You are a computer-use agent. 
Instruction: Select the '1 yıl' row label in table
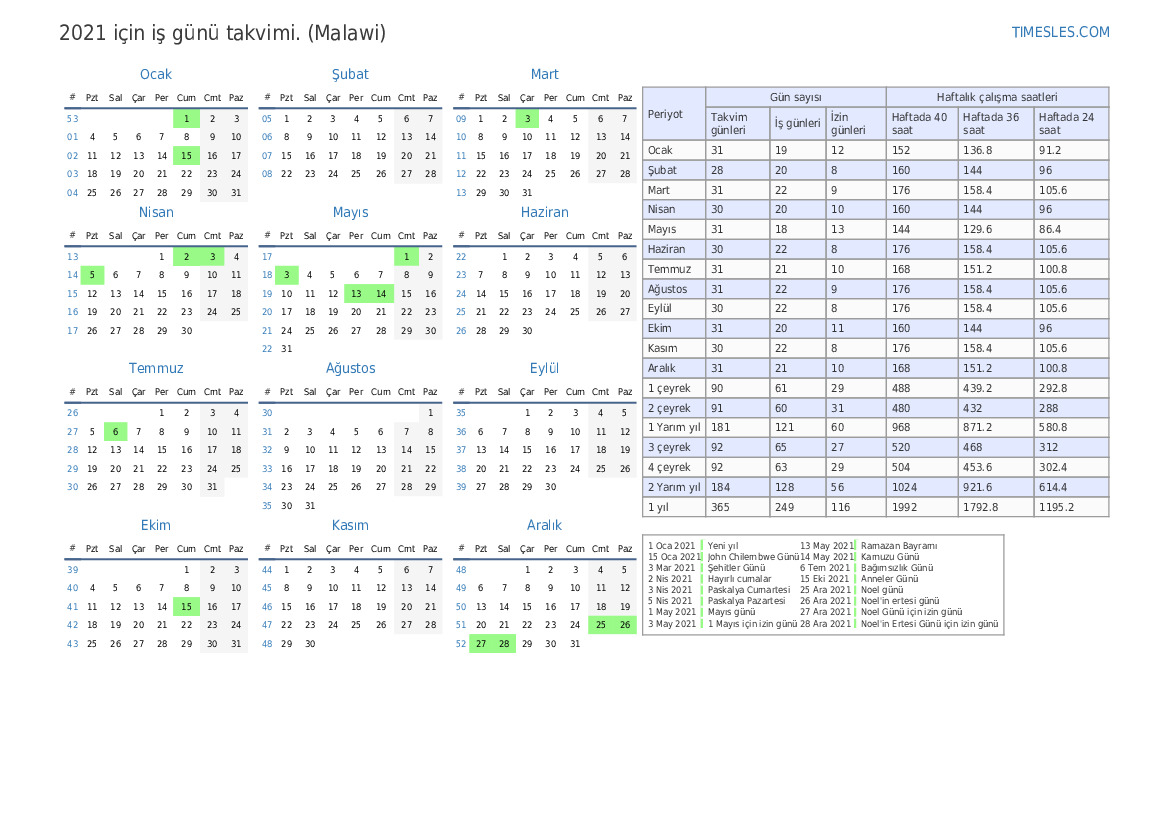(658, 507)
